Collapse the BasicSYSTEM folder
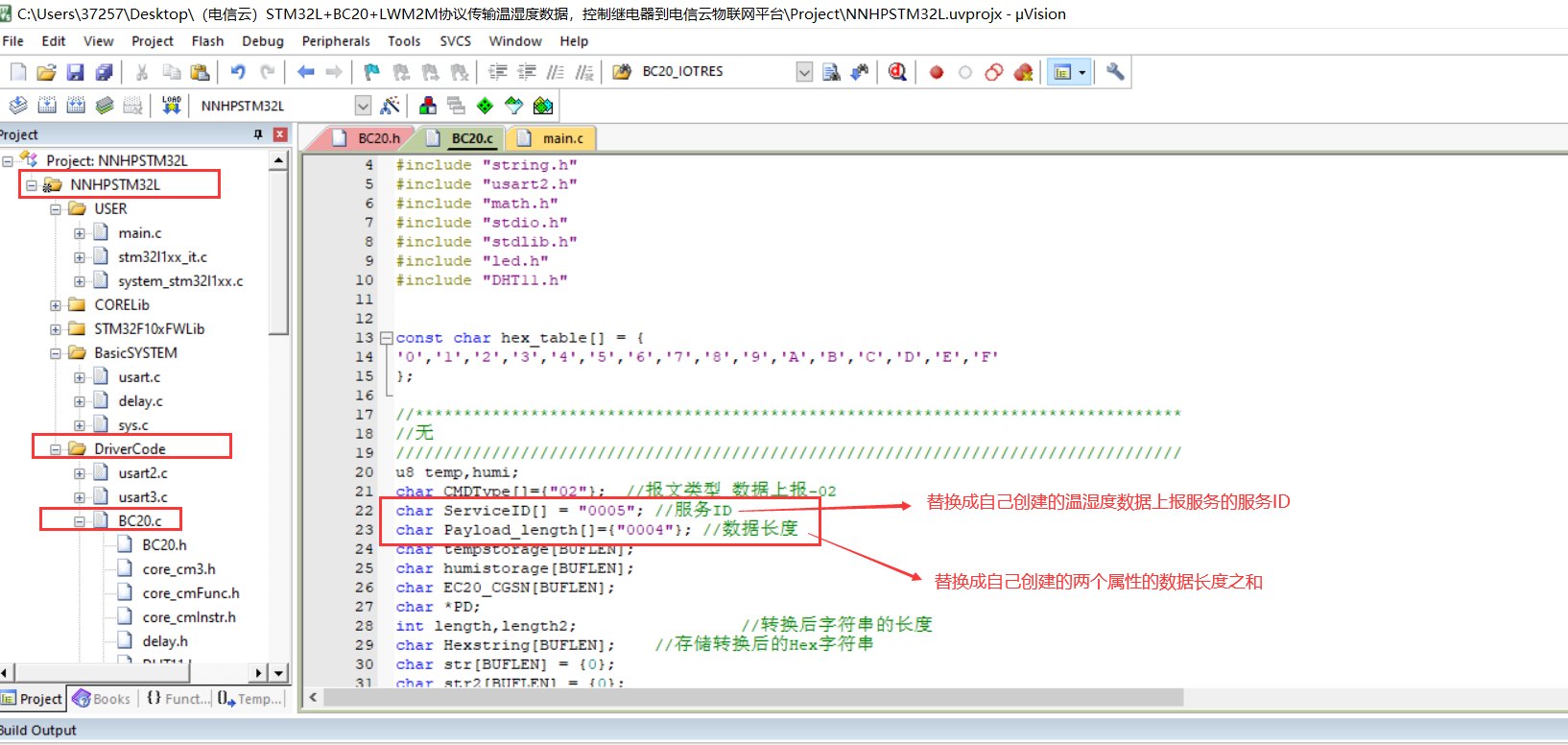The height and width of the screenshot is (745, 1568). pyautogui.click(x=56, y=353)
